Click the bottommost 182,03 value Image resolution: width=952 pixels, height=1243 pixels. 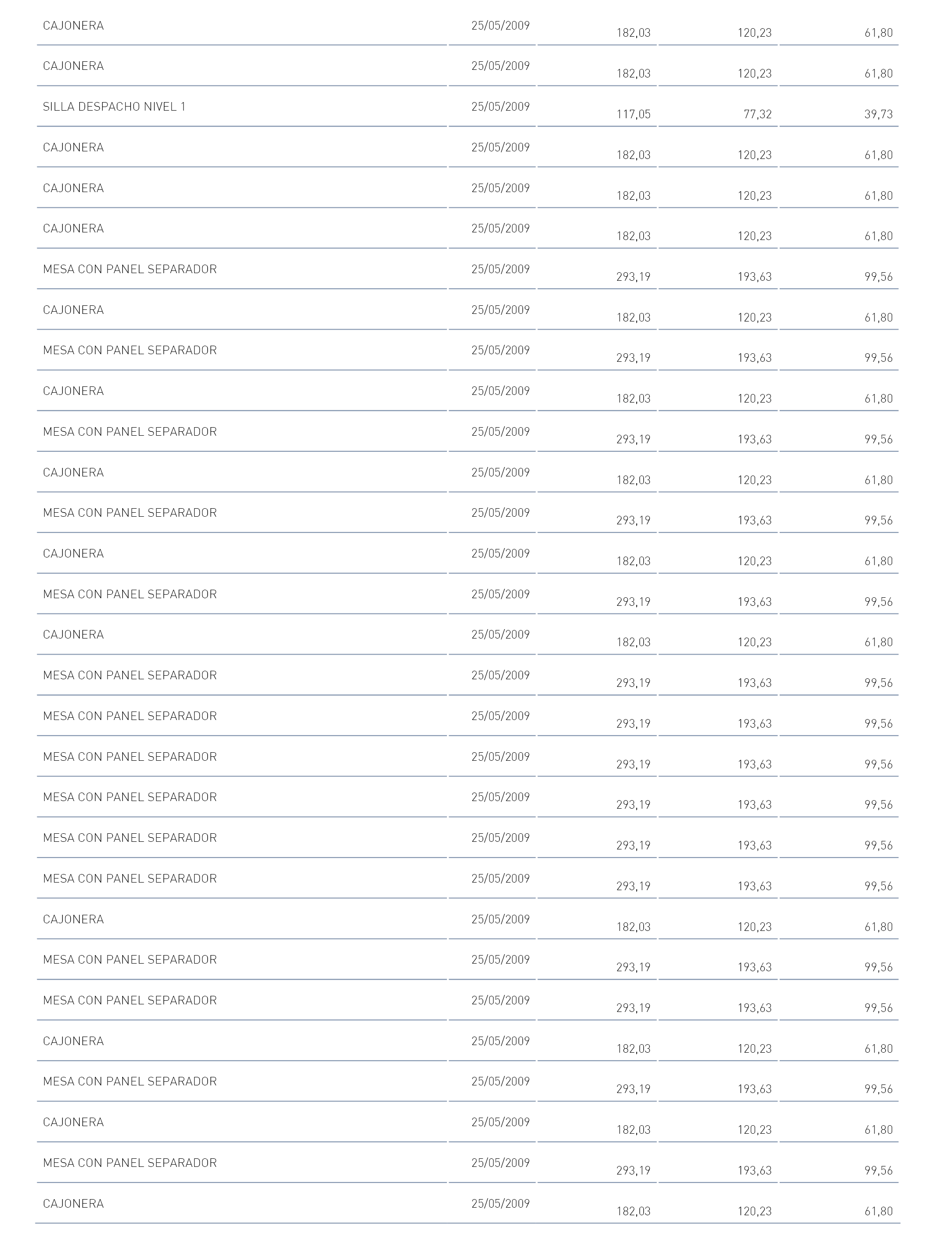pos(634,1211)
